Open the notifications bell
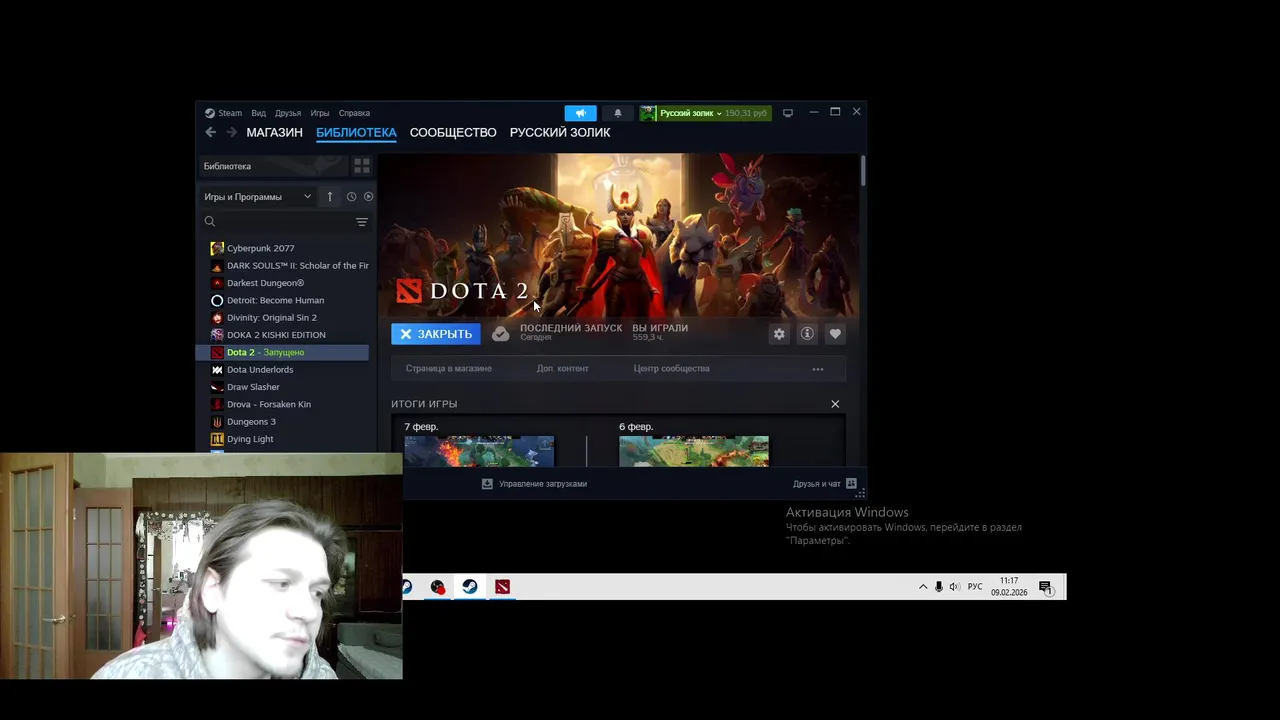 617,113
